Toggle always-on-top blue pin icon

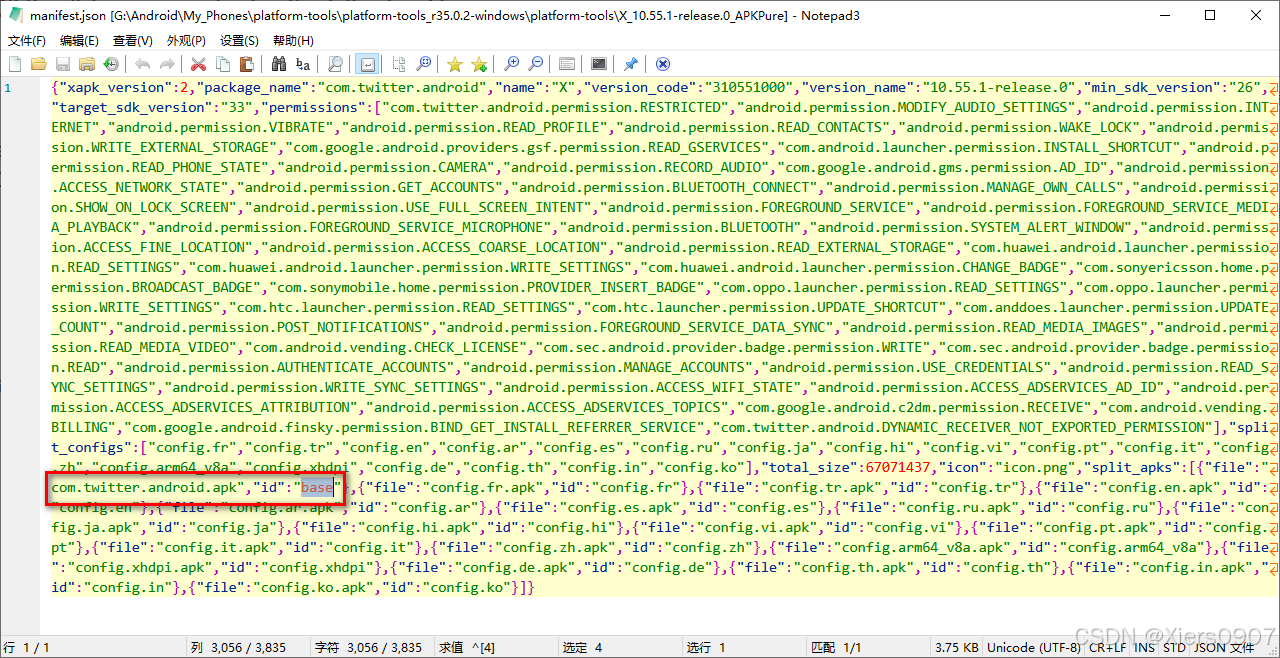(631, 64)
